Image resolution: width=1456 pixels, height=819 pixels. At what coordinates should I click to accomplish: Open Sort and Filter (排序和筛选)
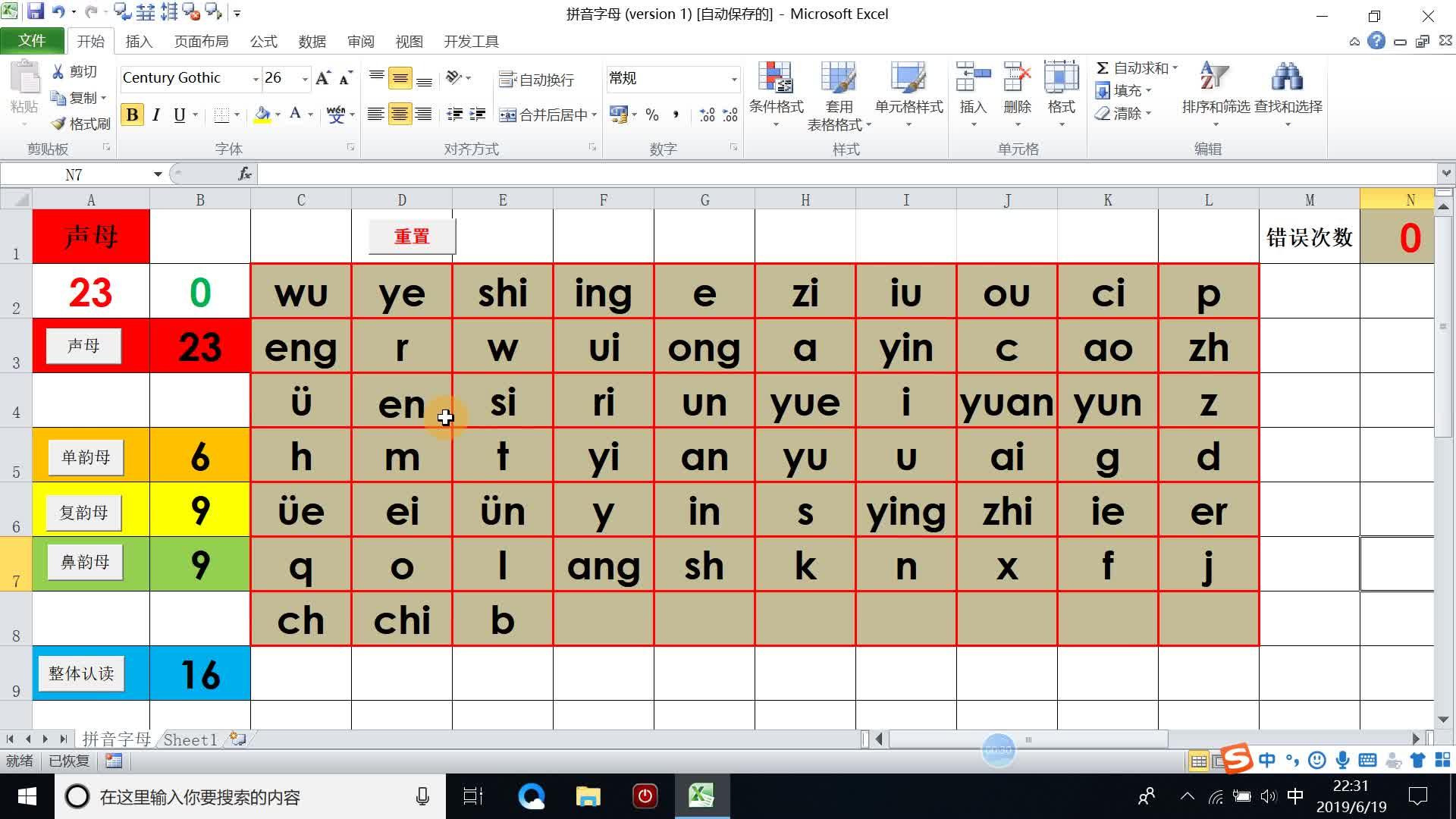pyautogui.click(x=1215, y=95)
